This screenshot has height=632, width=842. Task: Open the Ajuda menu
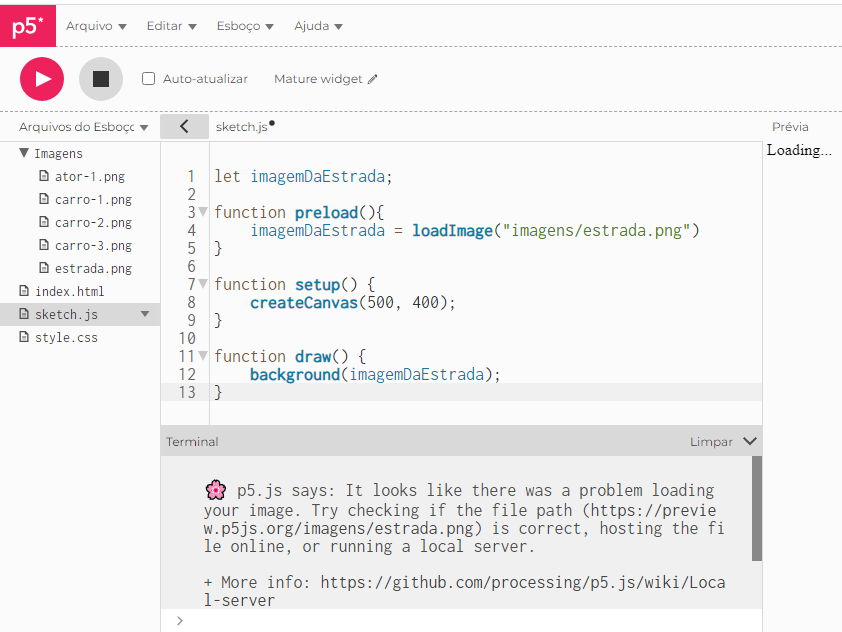318,26
